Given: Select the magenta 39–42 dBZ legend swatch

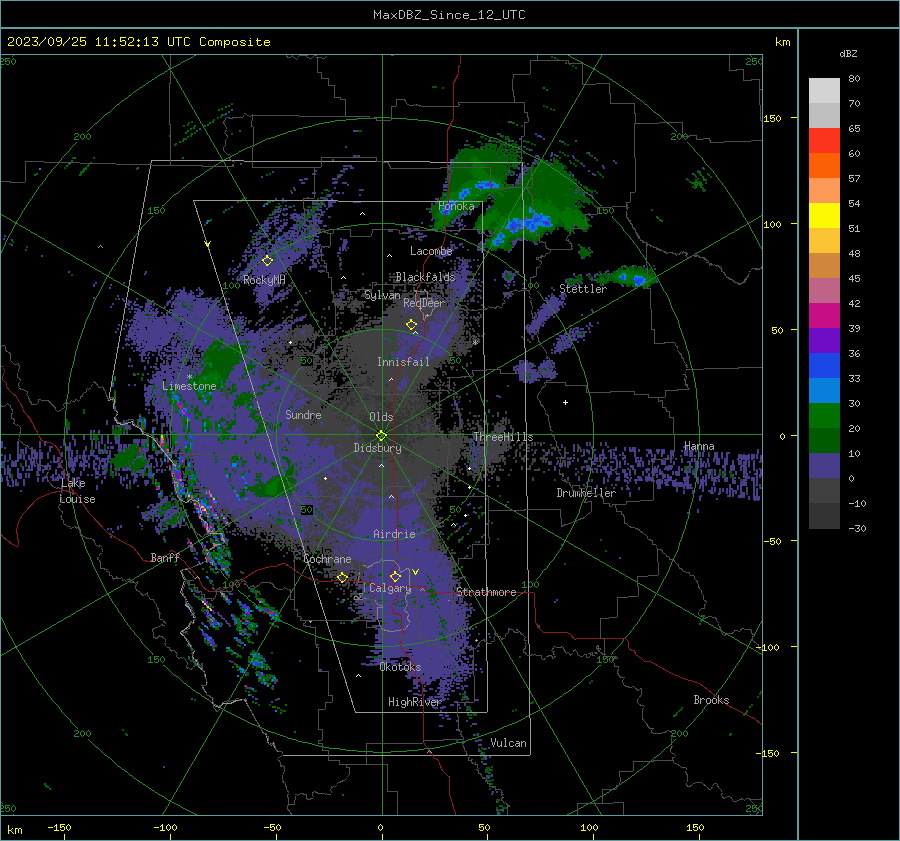Looking at the screenshot, I should tap(824, 315).
